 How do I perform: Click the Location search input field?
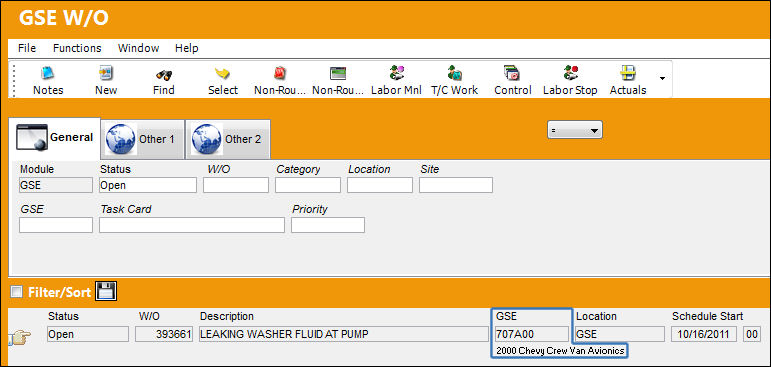(380, 185)
